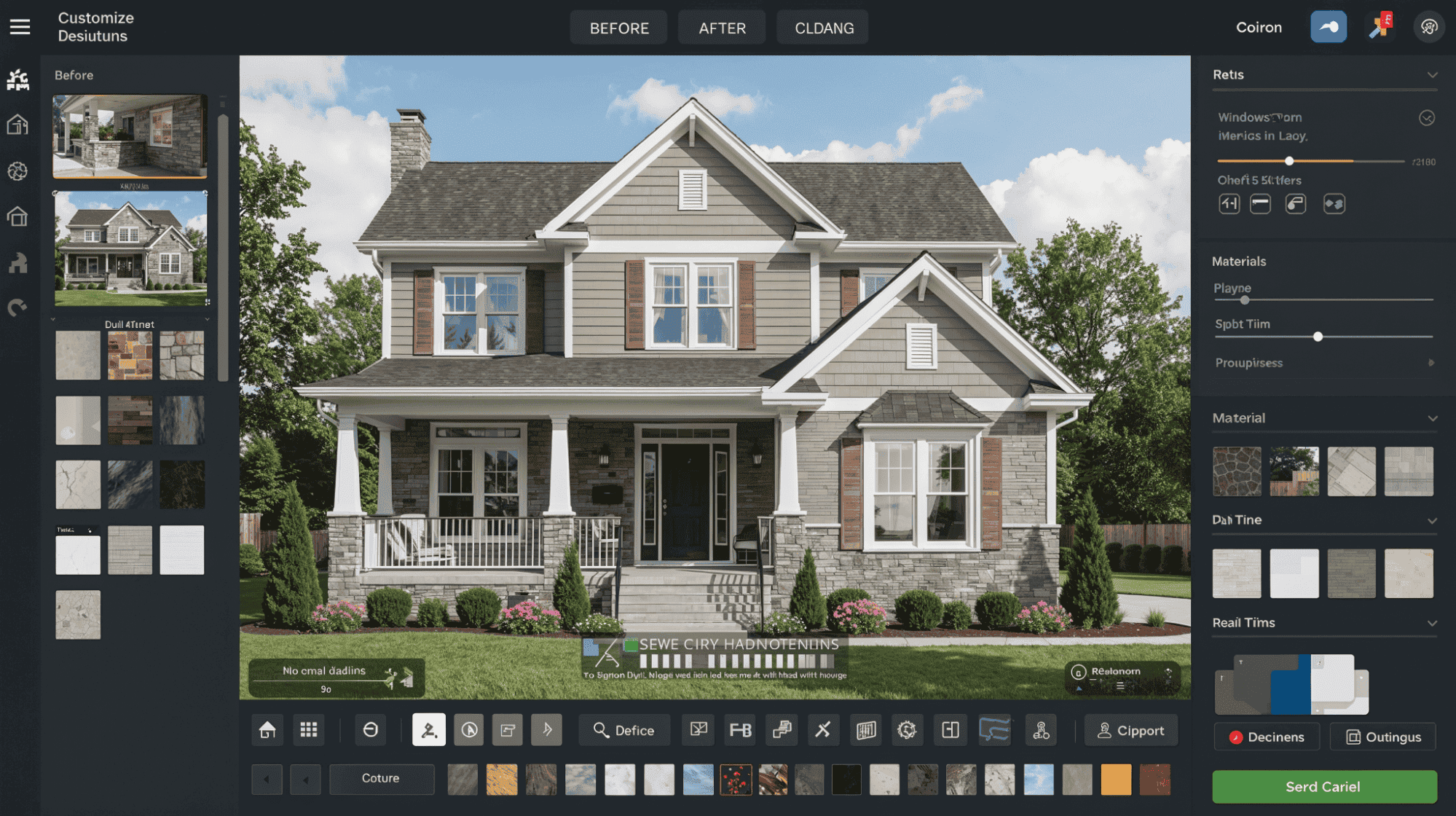This screenshot has height=816, width=1456.
Task: Select the first shutter style toggle under Oheft
Action: 1229,204
